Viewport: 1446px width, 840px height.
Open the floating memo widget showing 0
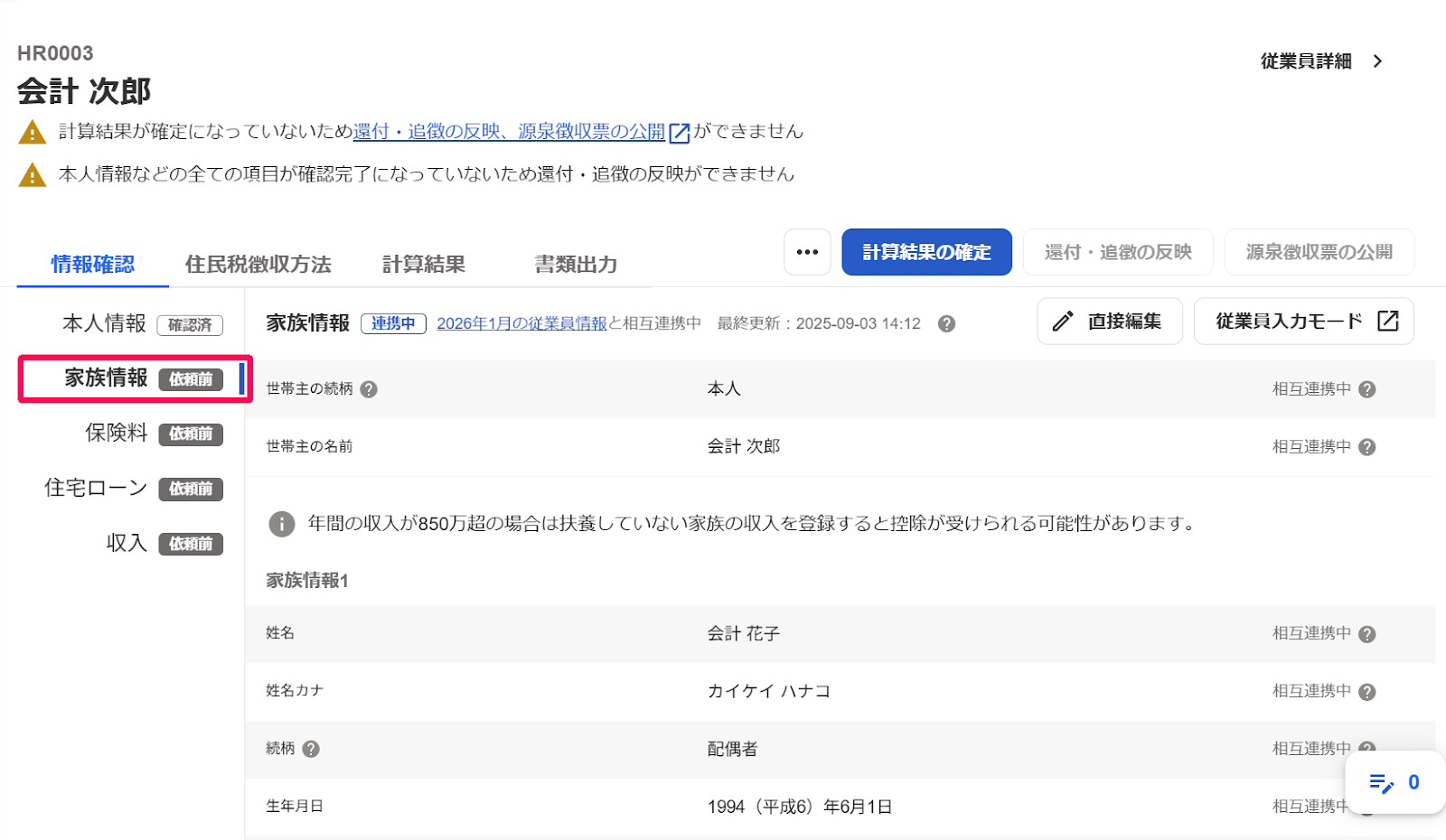(x=1394, y=782)
